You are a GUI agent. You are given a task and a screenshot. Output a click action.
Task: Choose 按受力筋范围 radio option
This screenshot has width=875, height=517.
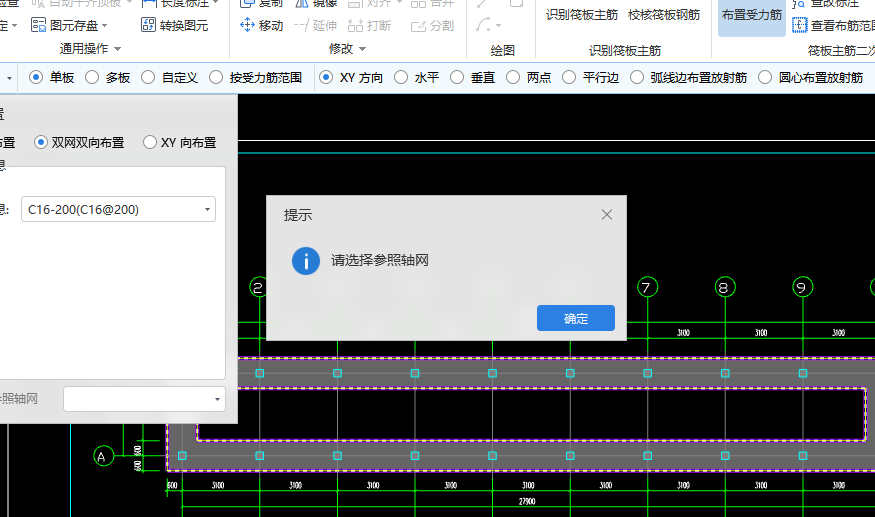click(216, 77)
